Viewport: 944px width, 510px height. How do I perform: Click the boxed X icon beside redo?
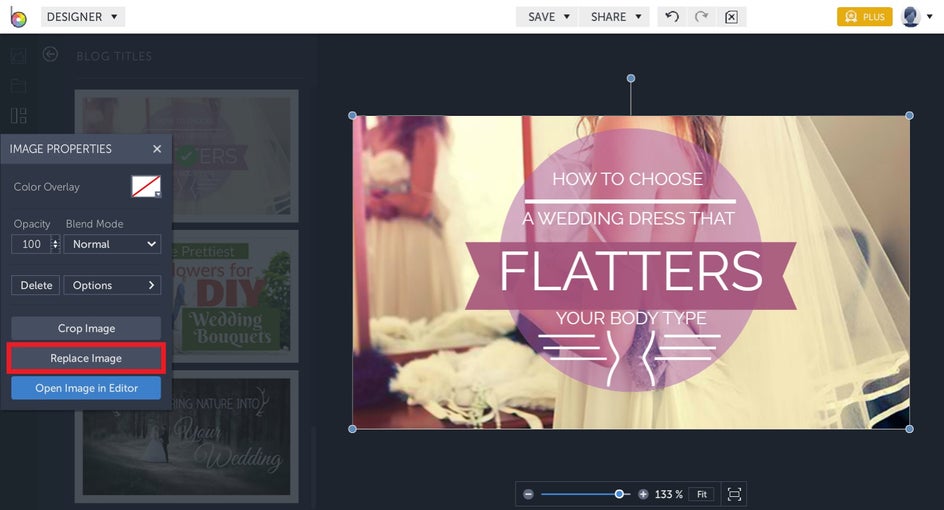731,17
